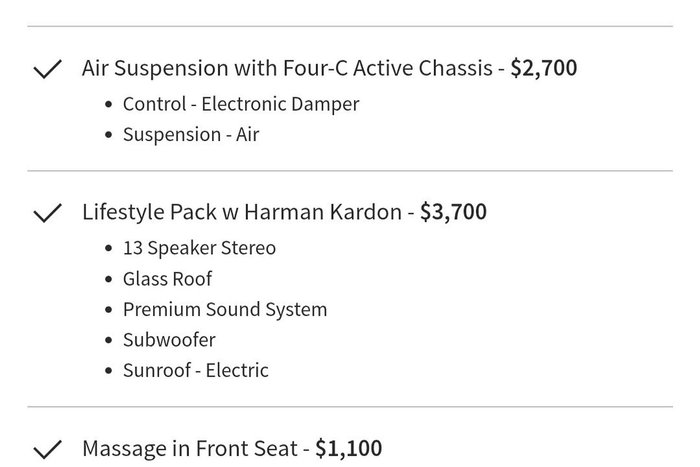Click bullet point before 13 Speaker Stereo
The image size is (700, 467).
coord(108,249)
